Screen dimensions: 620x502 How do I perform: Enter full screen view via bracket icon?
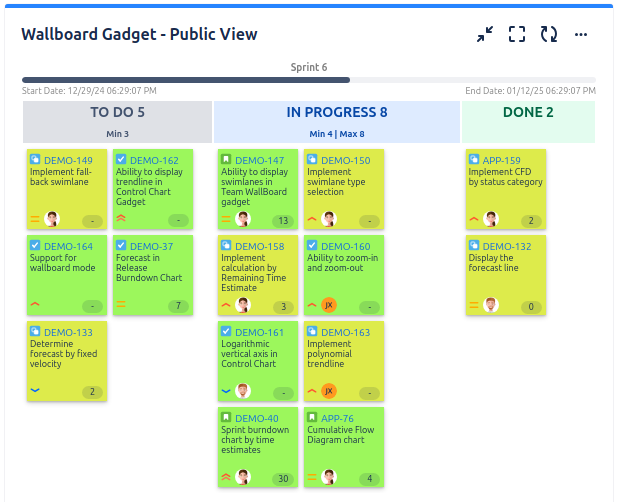click(x=517, y=34)
